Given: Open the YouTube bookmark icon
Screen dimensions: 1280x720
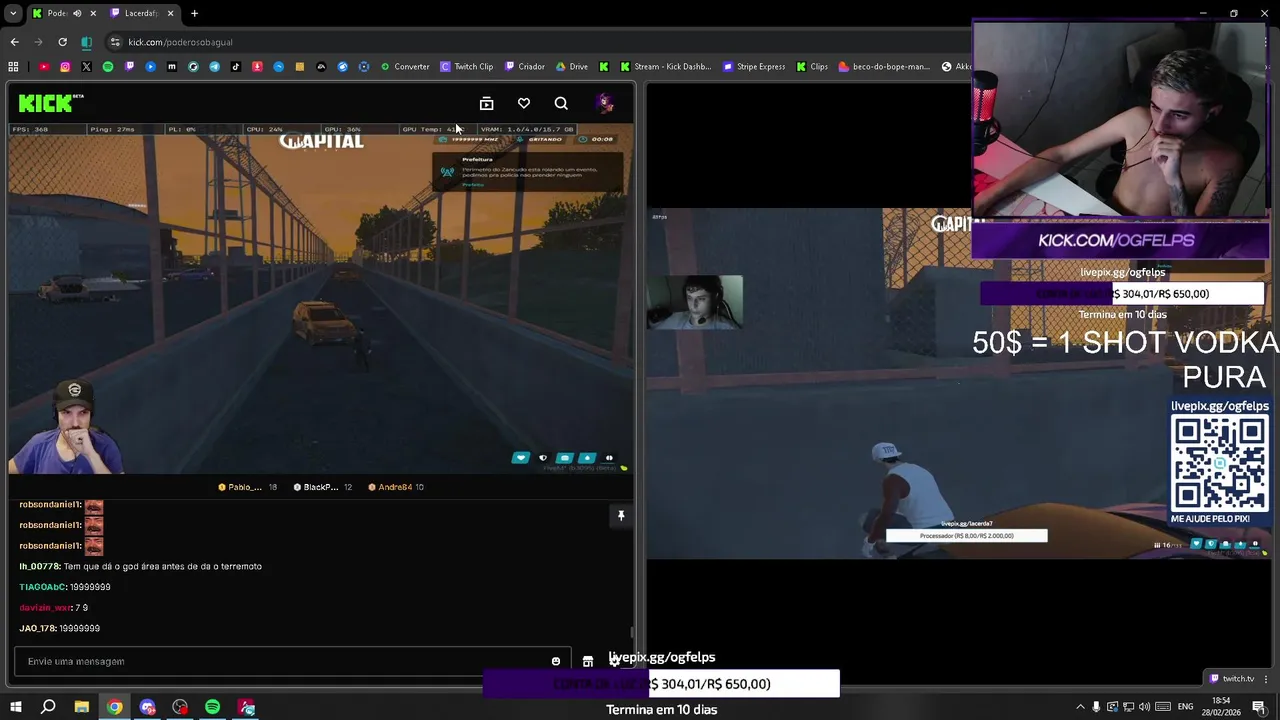Looking at the screenshot, I should [44, 67].
